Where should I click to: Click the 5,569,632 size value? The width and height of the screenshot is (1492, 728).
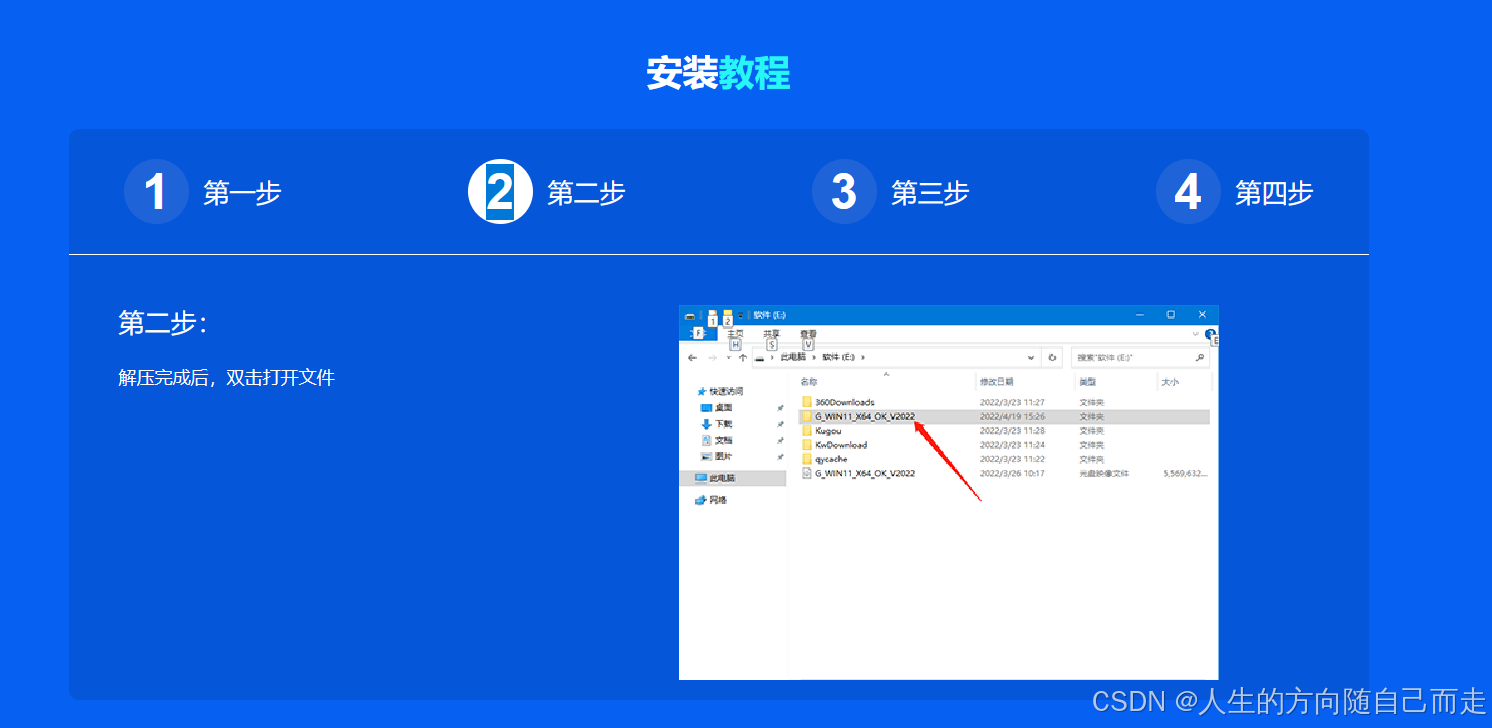[1185, 473]
